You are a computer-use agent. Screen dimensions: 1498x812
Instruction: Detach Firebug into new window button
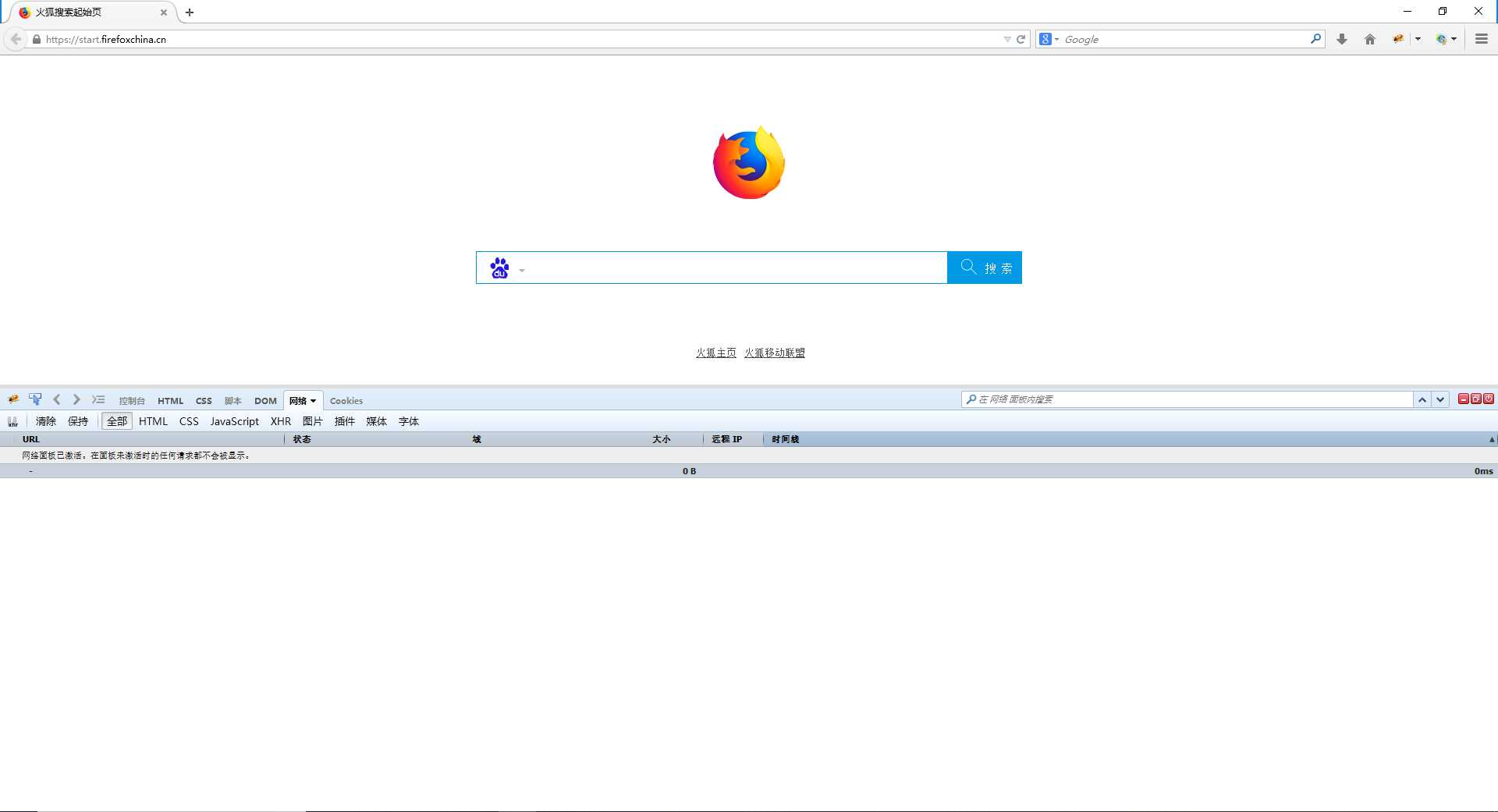(1476, 399)
